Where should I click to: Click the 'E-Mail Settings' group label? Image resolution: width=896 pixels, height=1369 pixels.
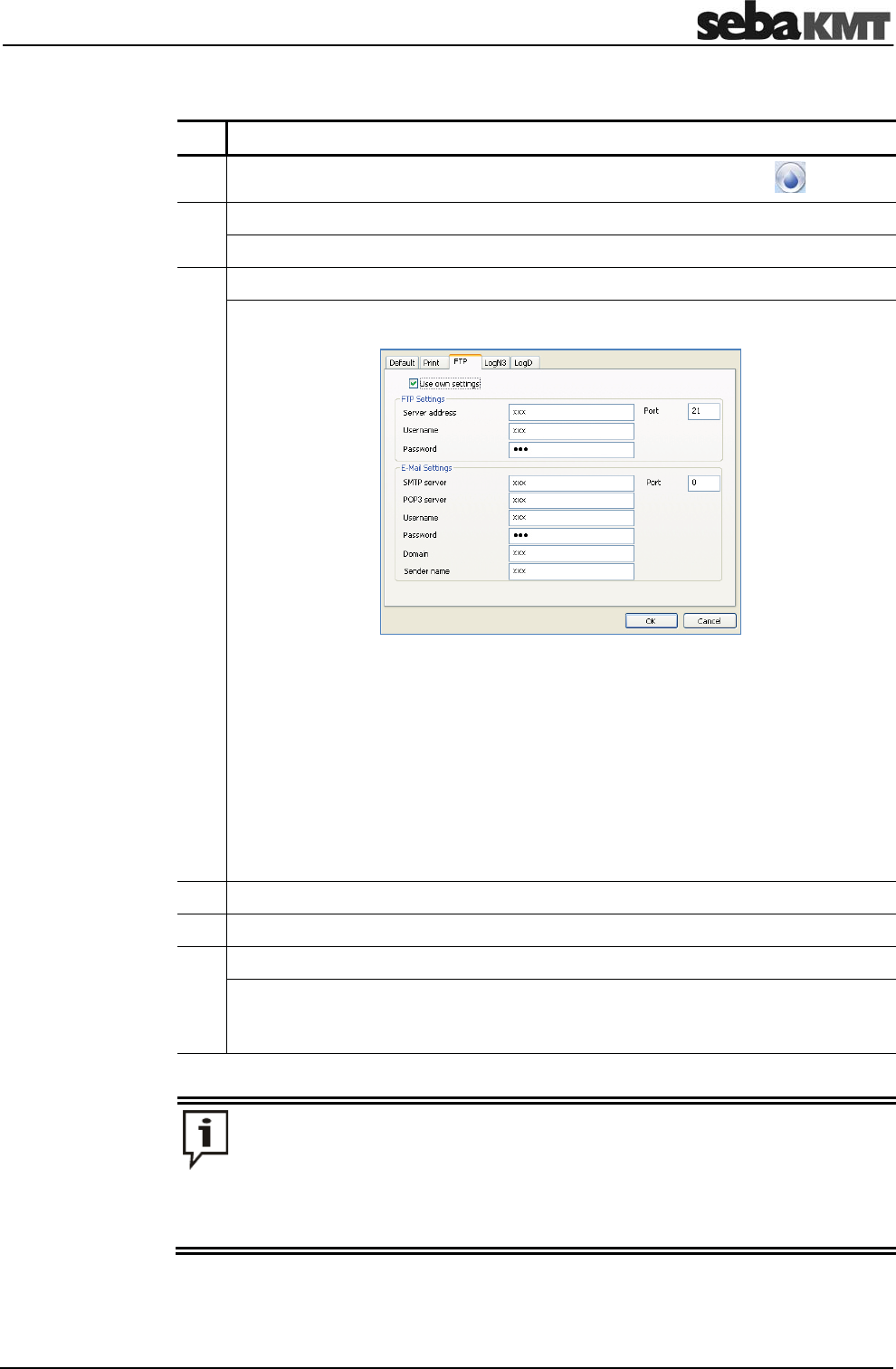pos(426,468)
